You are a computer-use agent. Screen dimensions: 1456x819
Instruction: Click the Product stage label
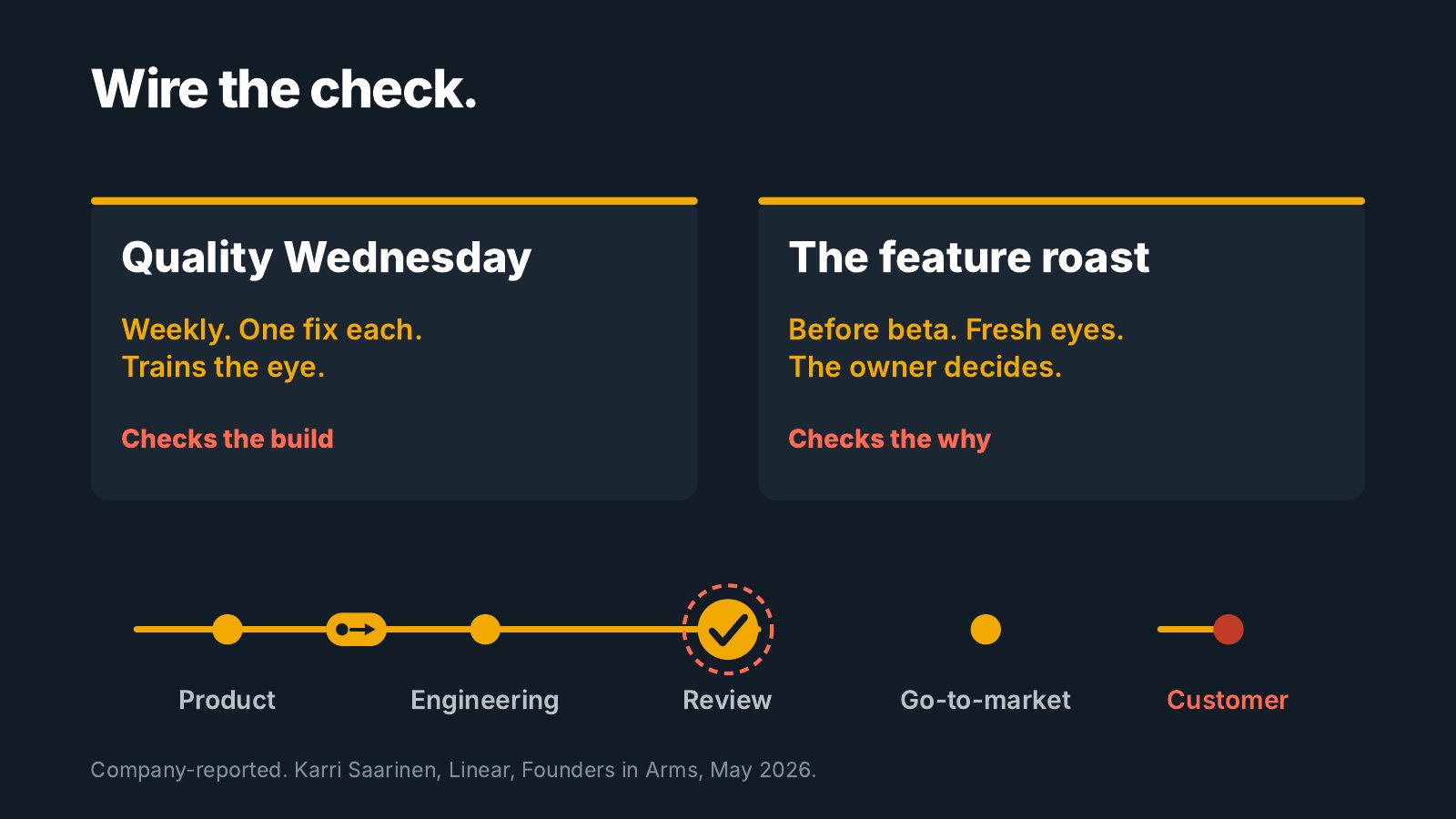click(x=227, y=700)
